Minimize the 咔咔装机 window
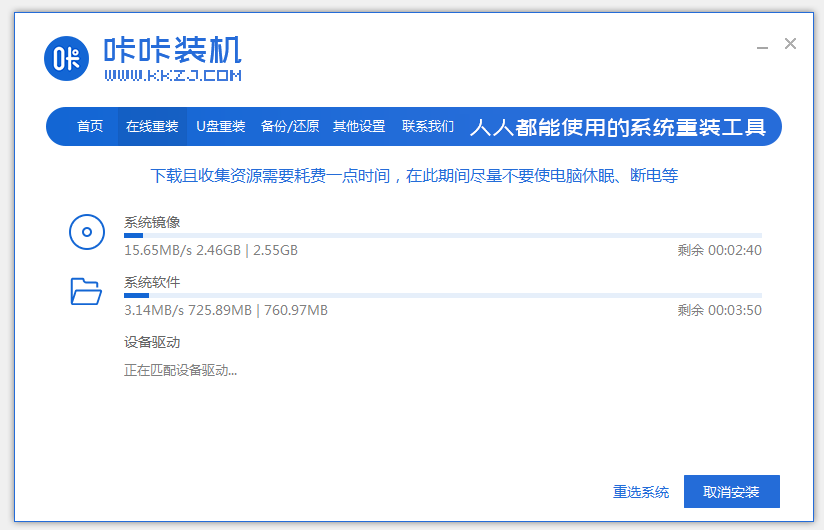824x530 pixels. point(762,45)
